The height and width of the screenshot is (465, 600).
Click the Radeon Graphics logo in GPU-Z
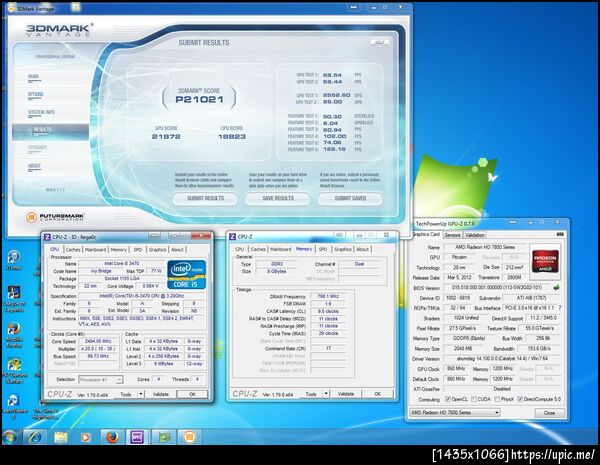tap(545, 261)
